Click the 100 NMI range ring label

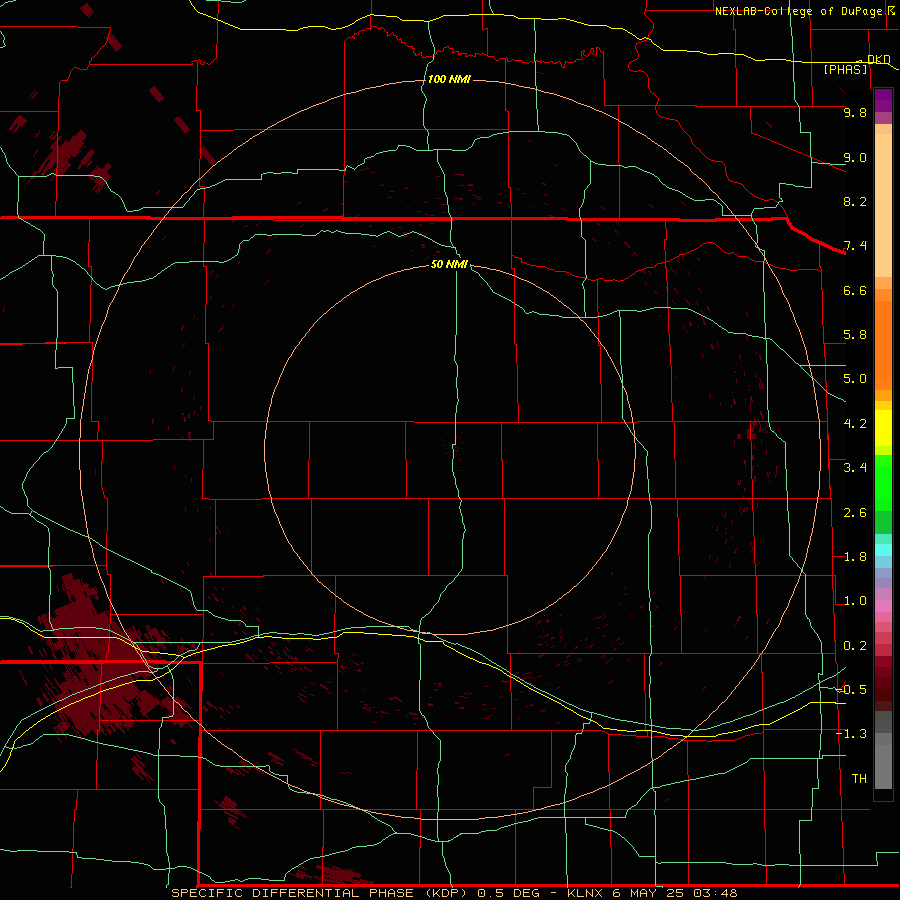click(x=449, y=79)
